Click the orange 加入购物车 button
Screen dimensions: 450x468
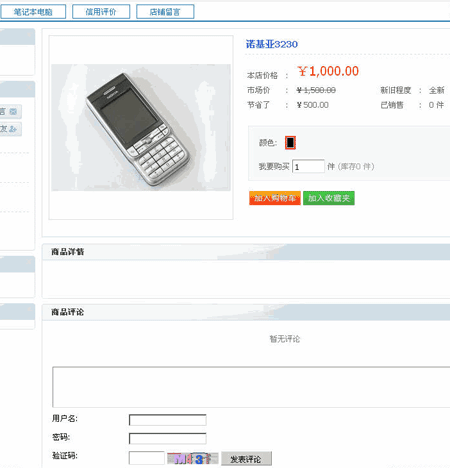coord(275,198)
